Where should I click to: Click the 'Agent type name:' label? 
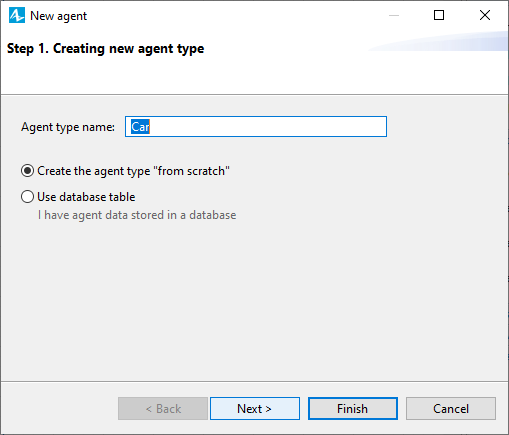pyautogui.click(x=68, y=127)
